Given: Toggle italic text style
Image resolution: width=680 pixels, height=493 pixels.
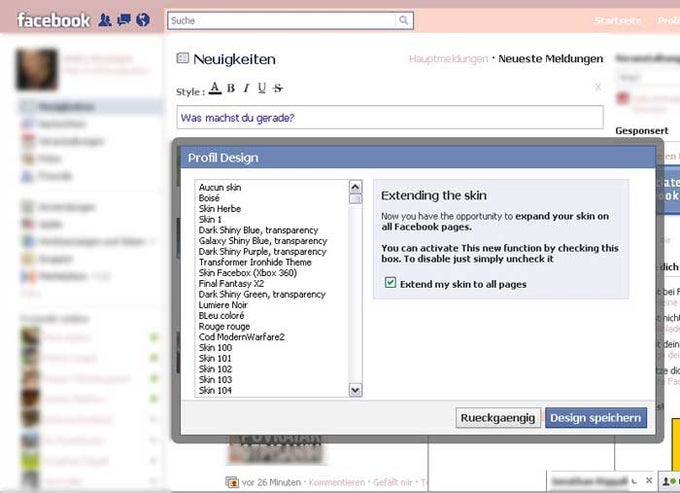Looking at the screenshot, I should 246,88.
